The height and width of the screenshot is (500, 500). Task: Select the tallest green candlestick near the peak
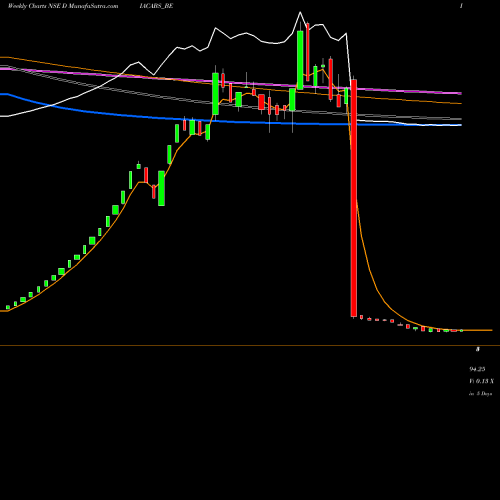[300, 60]
